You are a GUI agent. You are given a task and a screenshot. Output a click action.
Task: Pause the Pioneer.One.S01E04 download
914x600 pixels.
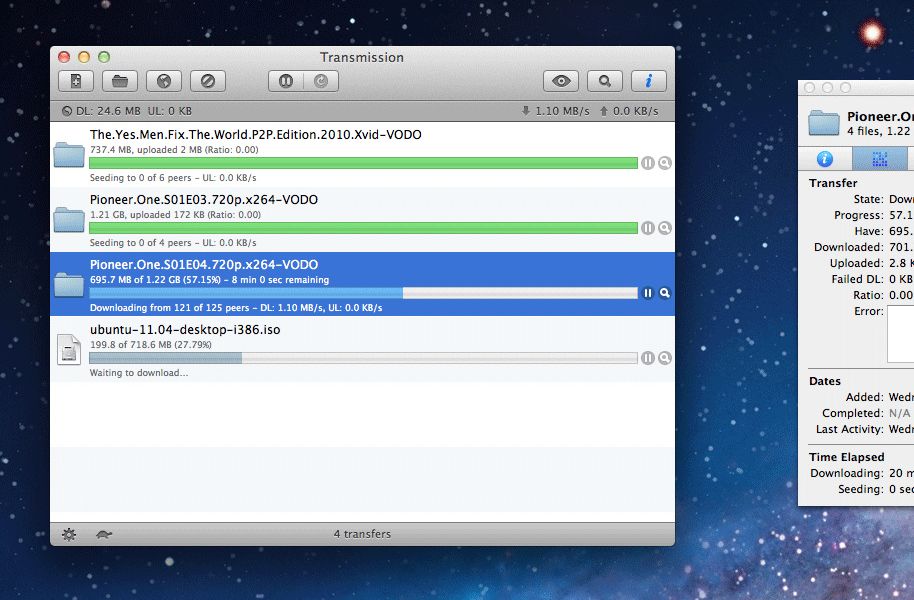point(648,293)
